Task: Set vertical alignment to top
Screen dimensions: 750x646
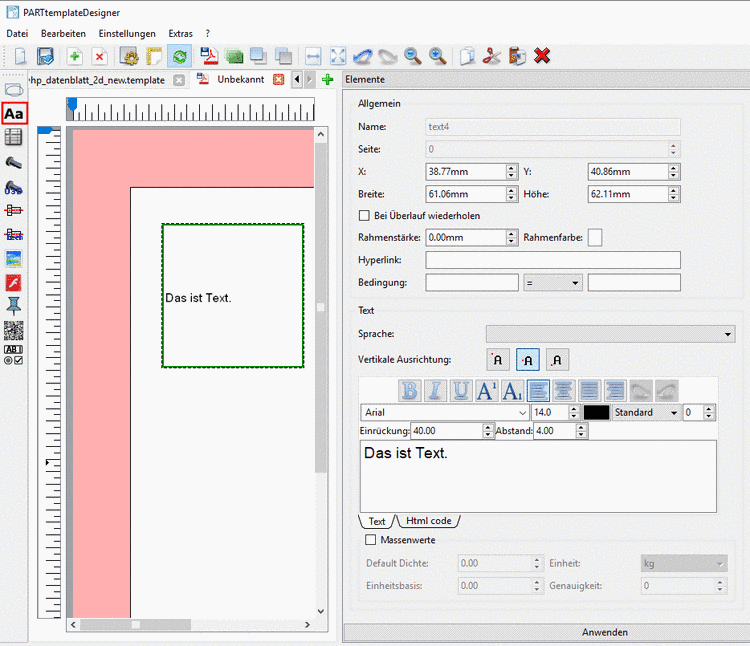Action: pos(497,360)
